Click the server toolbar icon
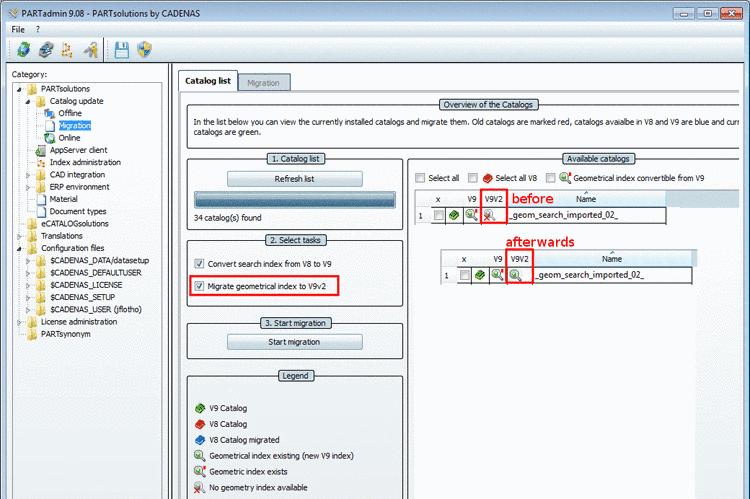 45,50
